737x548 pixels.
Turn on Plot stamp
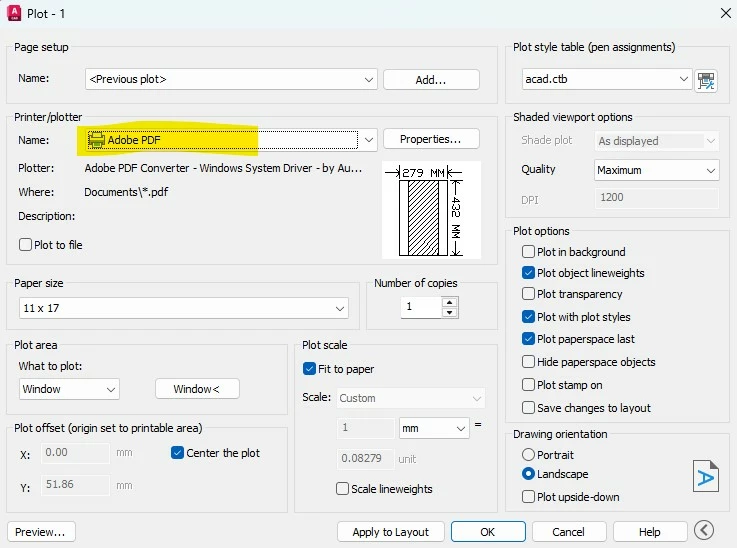coord(528,385)
